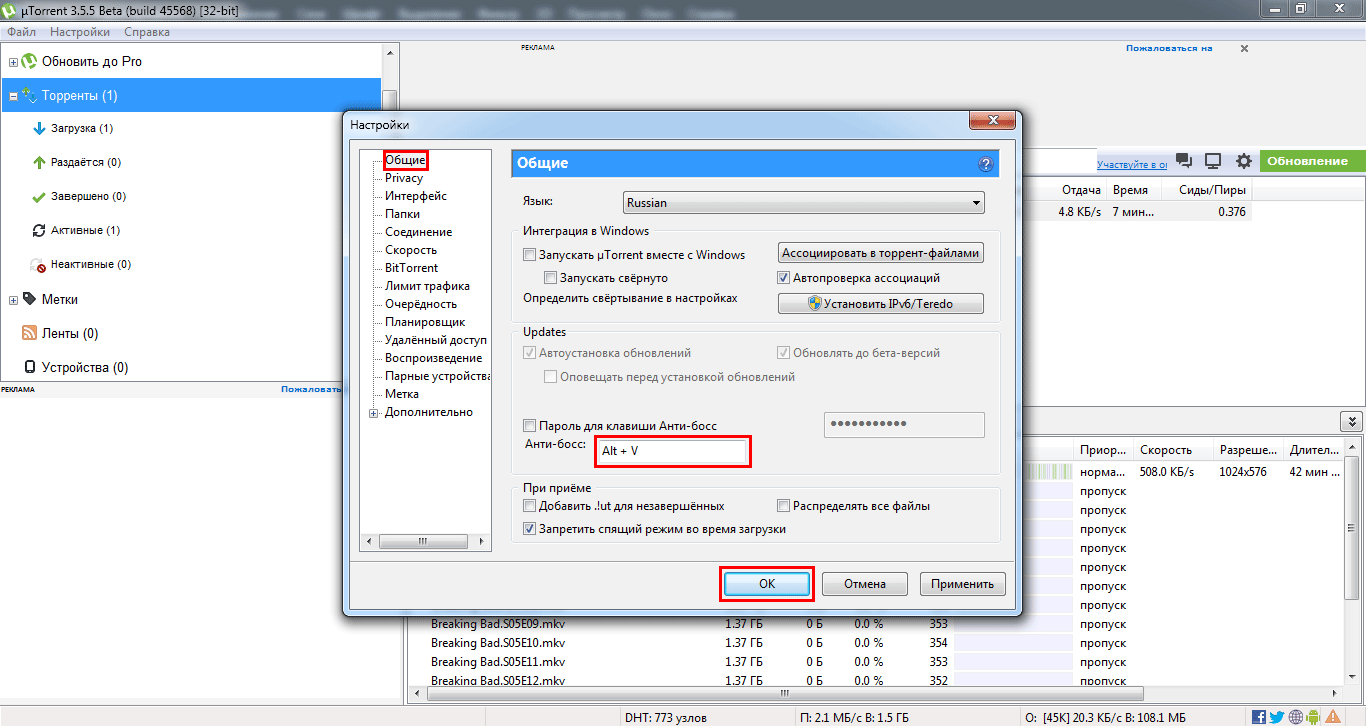
Task: Click the Применить button
Action: pyautogui.click(x=962, y=584)
